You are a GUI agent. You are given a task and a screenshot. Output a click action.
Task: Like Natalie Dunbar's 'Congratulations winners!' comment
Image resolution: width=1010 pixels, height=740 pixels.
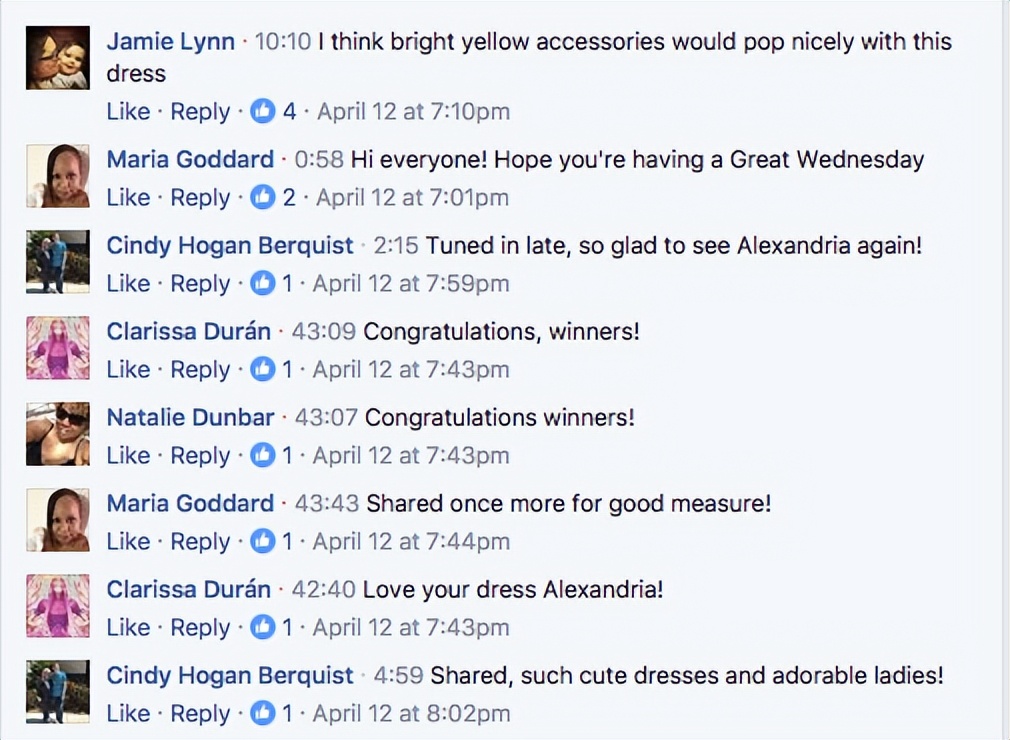(128, 455)
